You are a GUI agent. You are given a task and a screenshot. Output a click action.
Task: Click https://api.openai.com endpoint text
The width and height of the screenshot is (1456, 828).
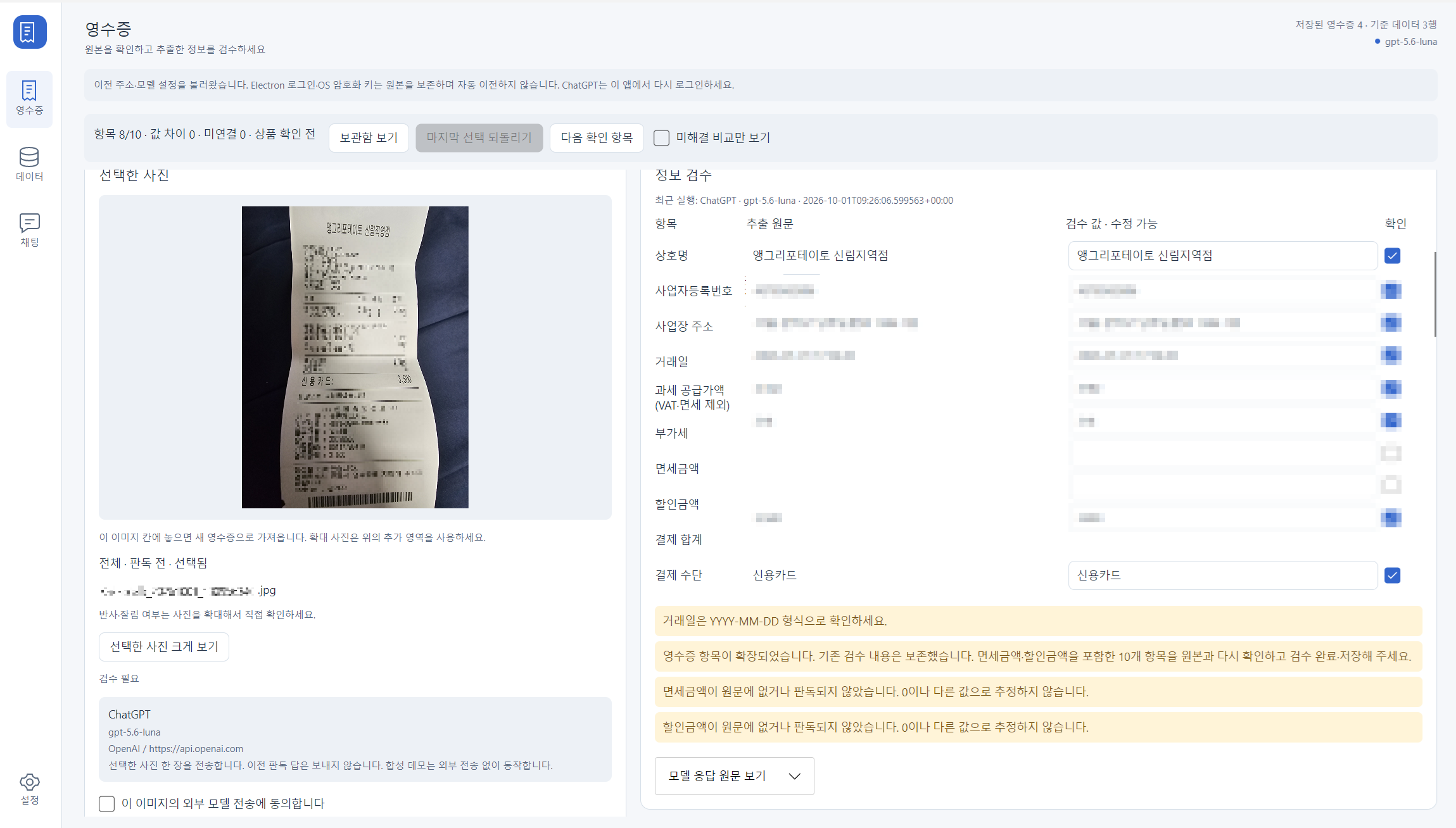(x=196, y=749)
